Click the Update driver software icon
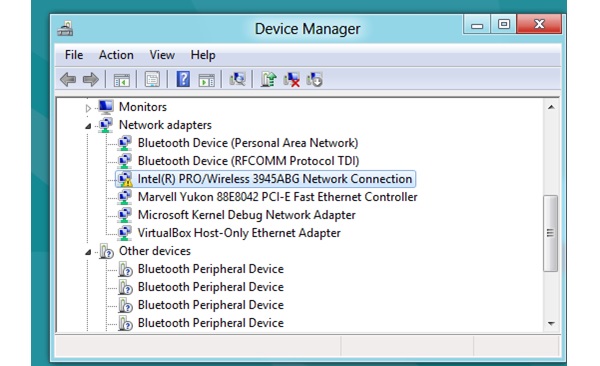The image size is (600, 366). (x=268, y=79)
